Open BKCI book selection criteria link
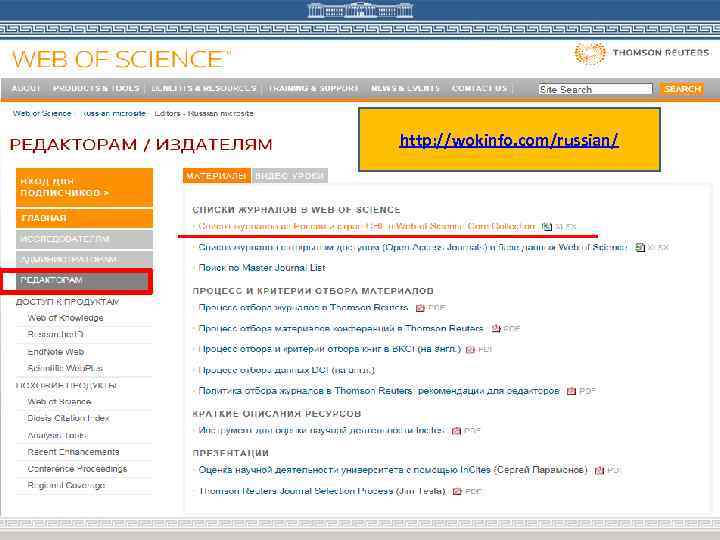 (x=329, y=349)
